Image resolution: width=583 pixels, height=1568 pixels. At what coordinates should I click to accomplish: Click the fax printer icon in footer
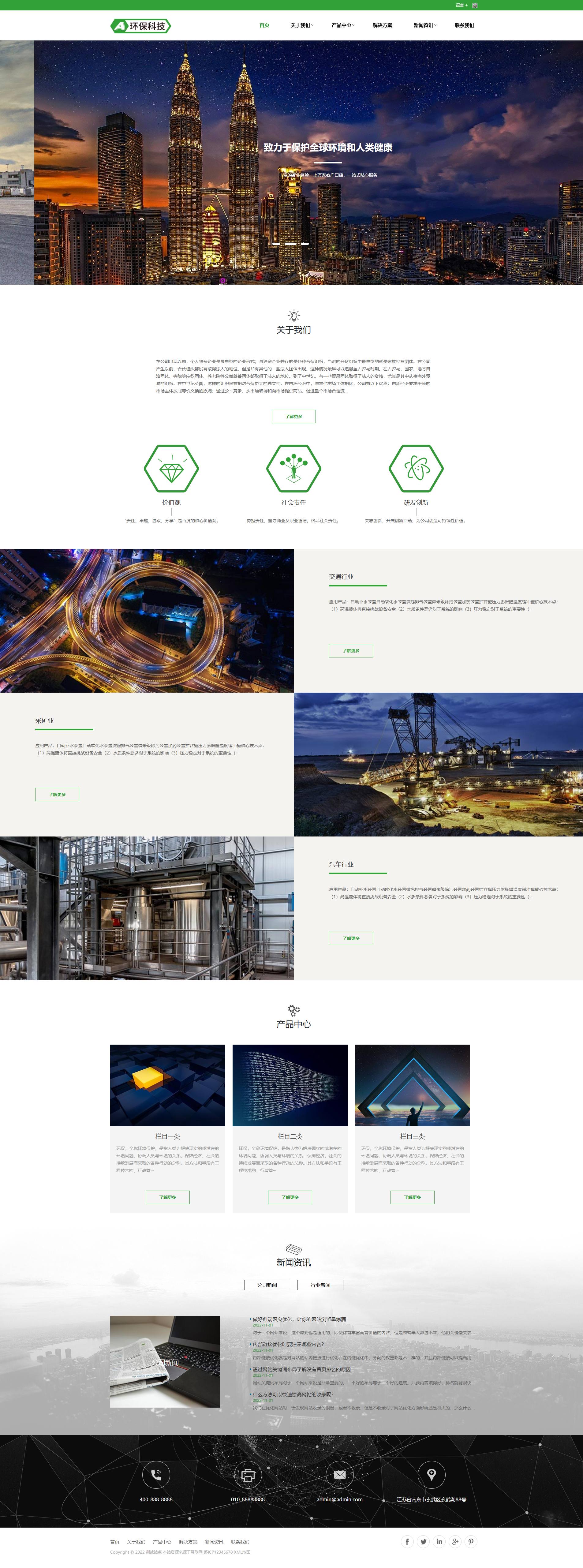[248, 1475]
